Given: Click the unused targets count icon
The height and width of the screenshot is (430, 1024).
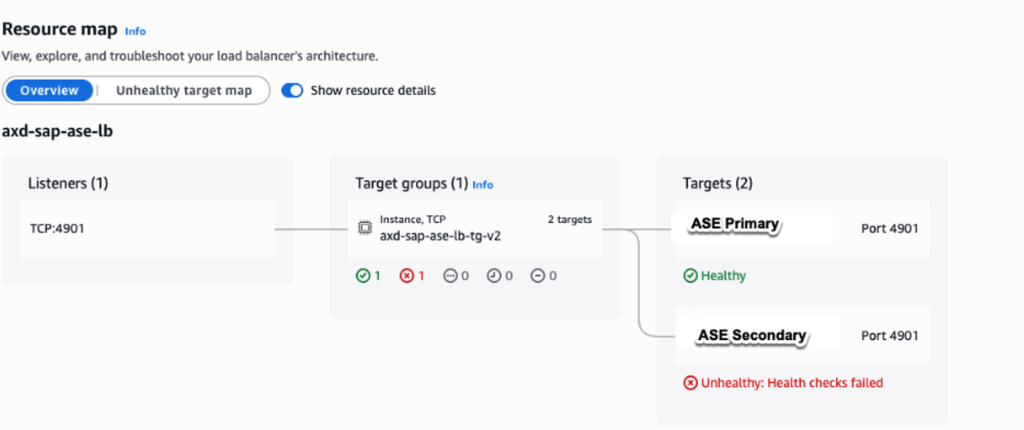Looking at the screenshot, I should coord(450,275).
